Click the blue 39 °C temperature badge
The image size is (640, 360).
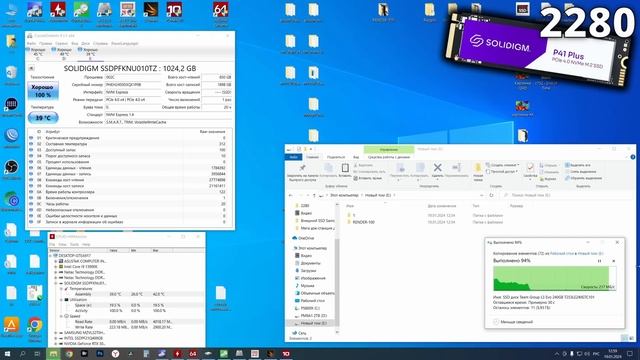coord(43,118)
